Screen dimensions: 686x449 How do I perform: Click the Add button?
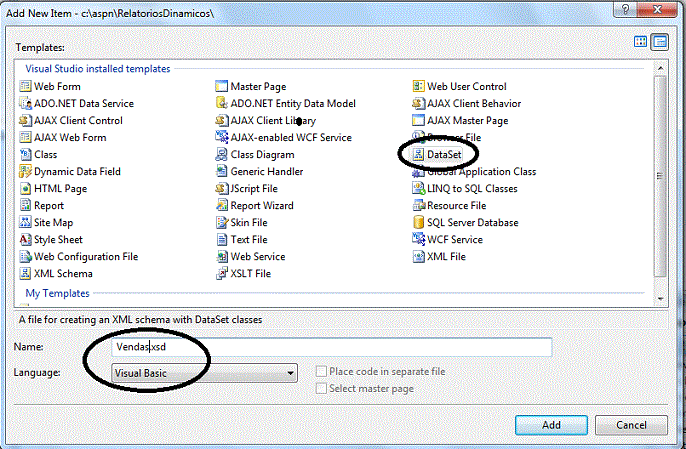551,425
